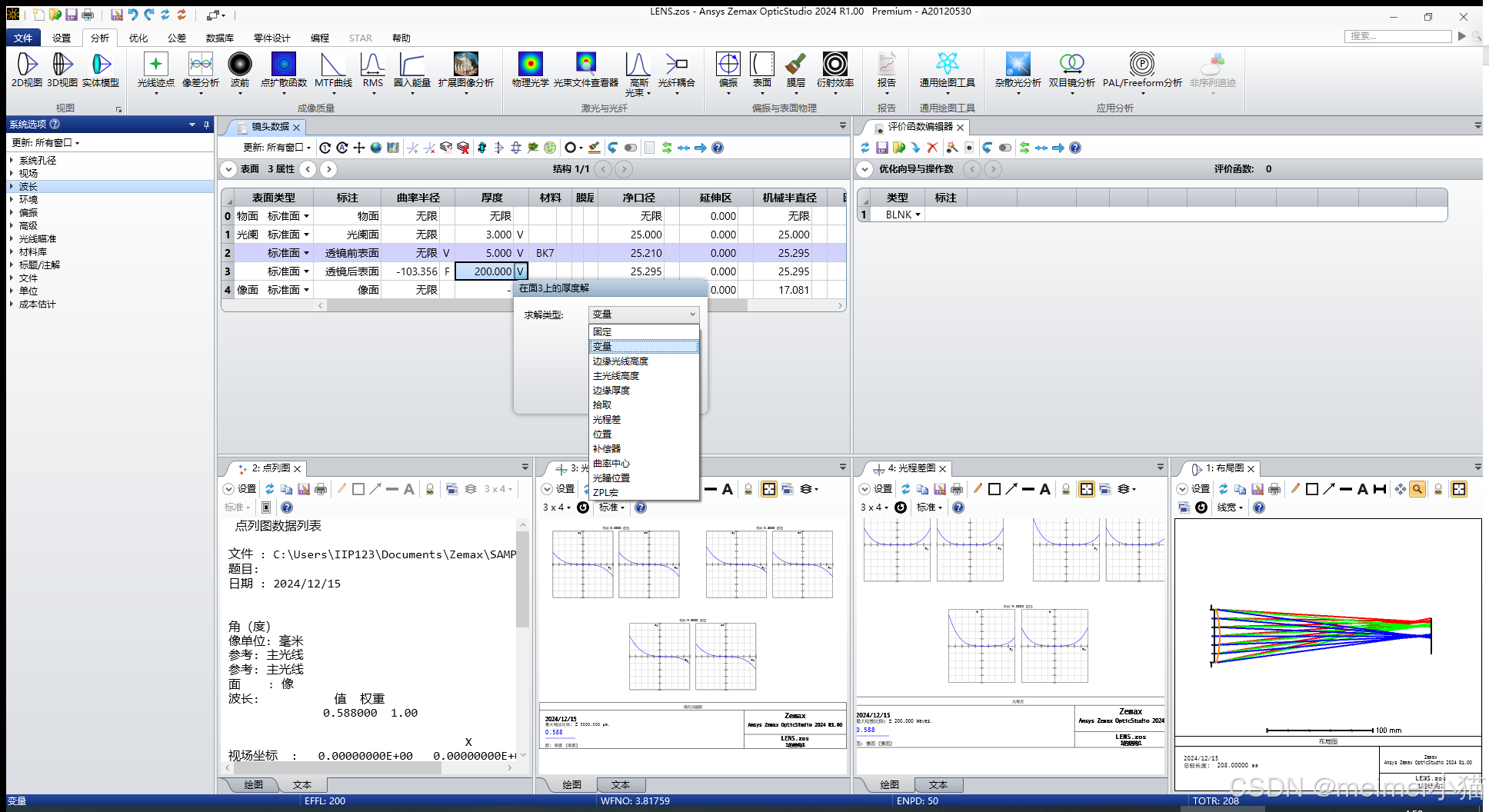Image resolution: width=1489 pixels, height=812 pixels.
Task: Open the 求解类型 combo box
Action: click(x=644, y=314)
